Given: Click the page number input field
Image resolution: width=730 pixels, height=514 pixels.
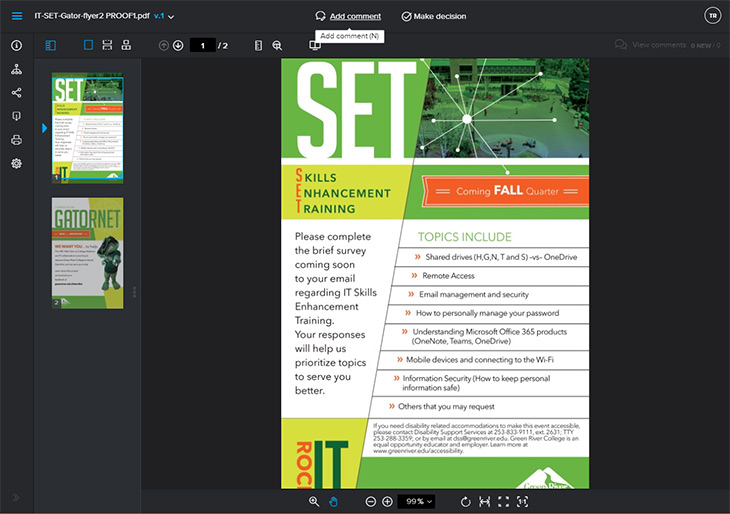Looking at the screenshot, I should tap(203, 46).
